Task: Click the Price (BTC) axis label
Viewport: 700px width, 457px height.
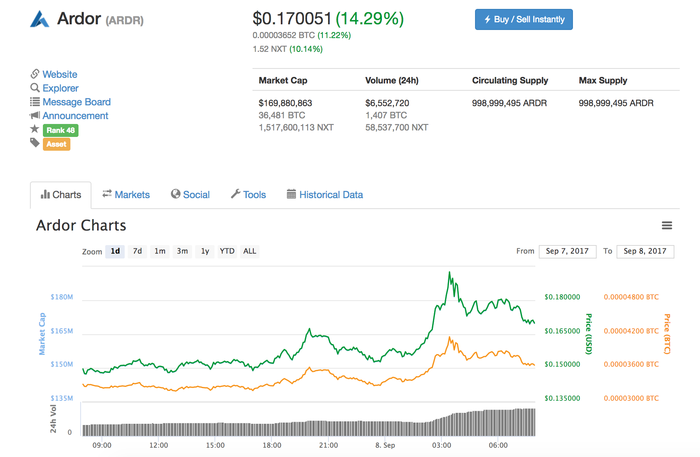Action: [x=667, y=334]
